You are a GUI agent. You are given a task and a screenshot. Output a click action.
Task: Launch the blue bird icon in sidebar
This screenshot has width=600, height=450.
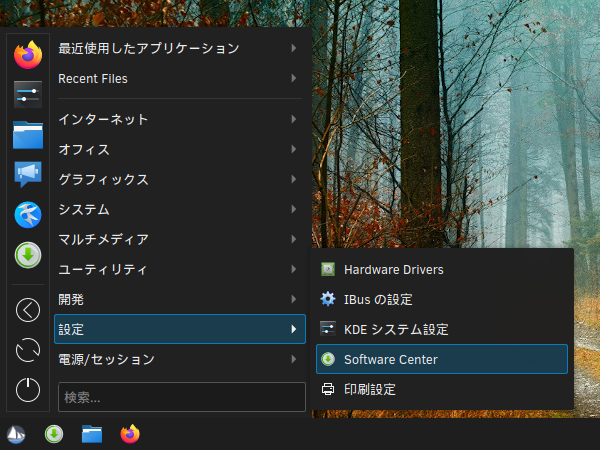(x=28, y=215)
